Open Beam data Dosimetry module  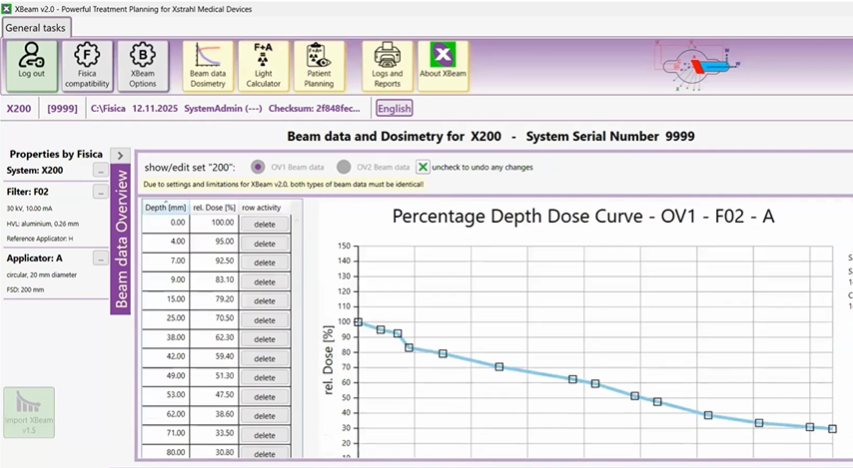point(208,65)
